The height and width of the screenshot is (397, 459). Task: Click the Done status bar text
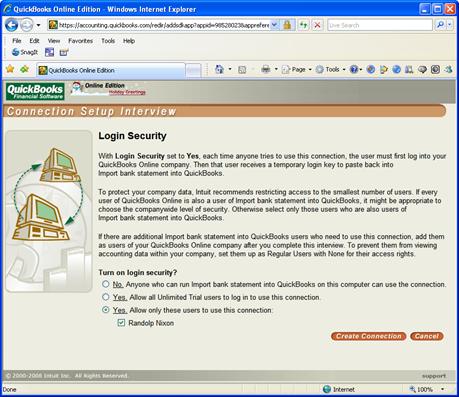coord(9,389)
